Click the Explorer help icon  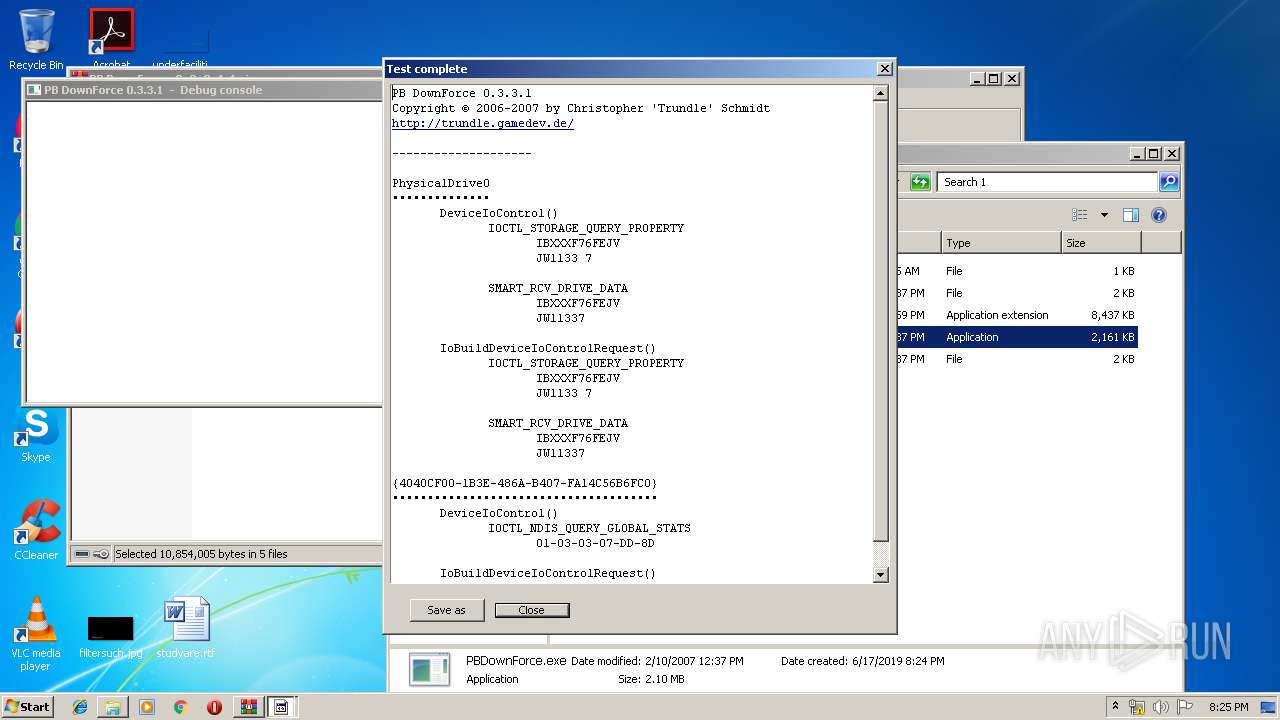click(x=1159, y=215)
